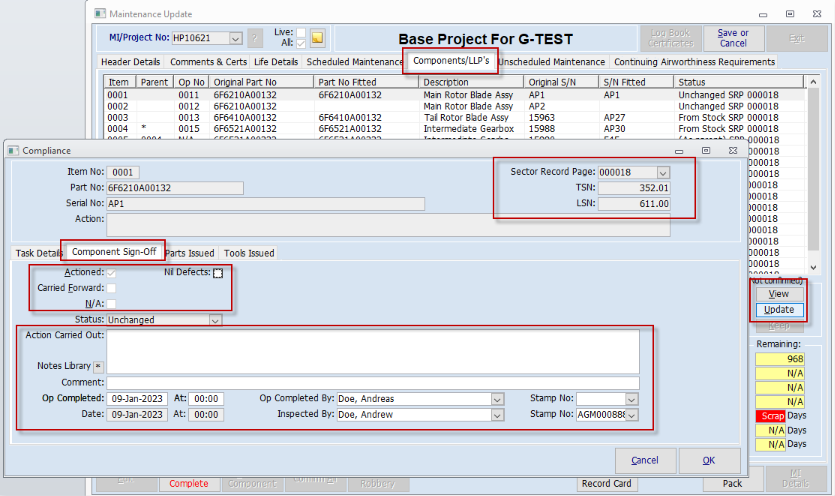
Task: Click the Compliance window title icon
Action: pos(13,151)
